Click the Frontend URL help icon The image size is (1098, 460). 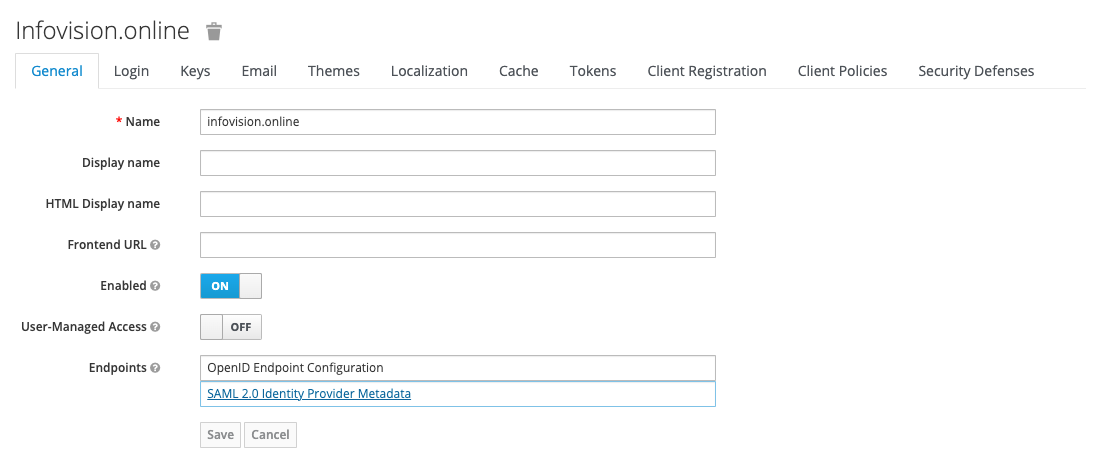click(x=155, y=245)
